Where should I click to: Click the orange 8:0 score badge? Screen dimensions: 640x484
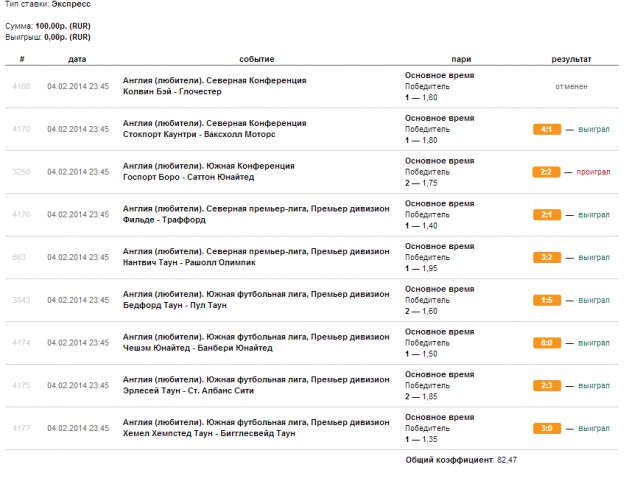(x=547, y=343)
